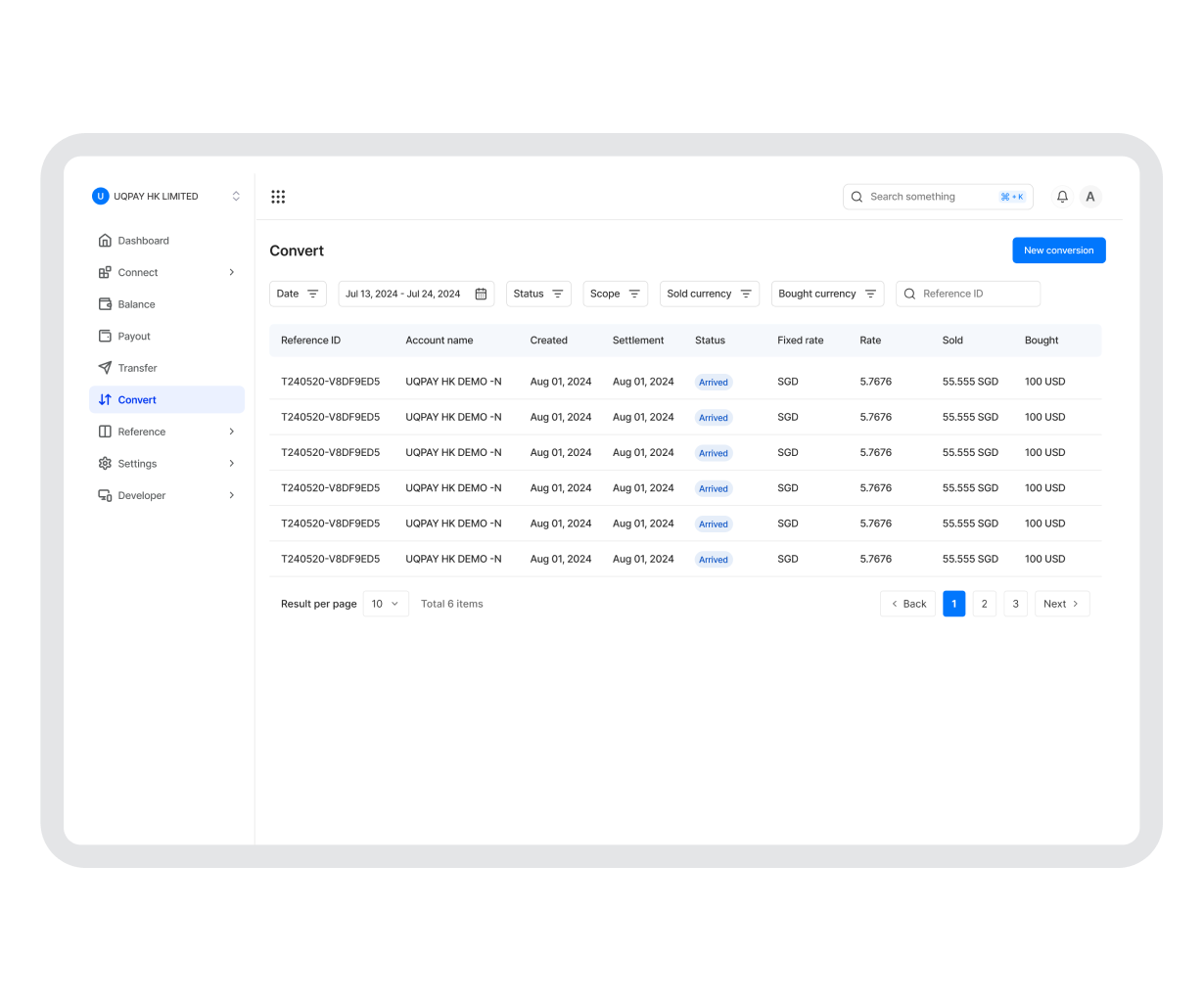Jump to page 3
The width and height of the screenshot is (1204, 1002).
click(x=1016, y=604)
